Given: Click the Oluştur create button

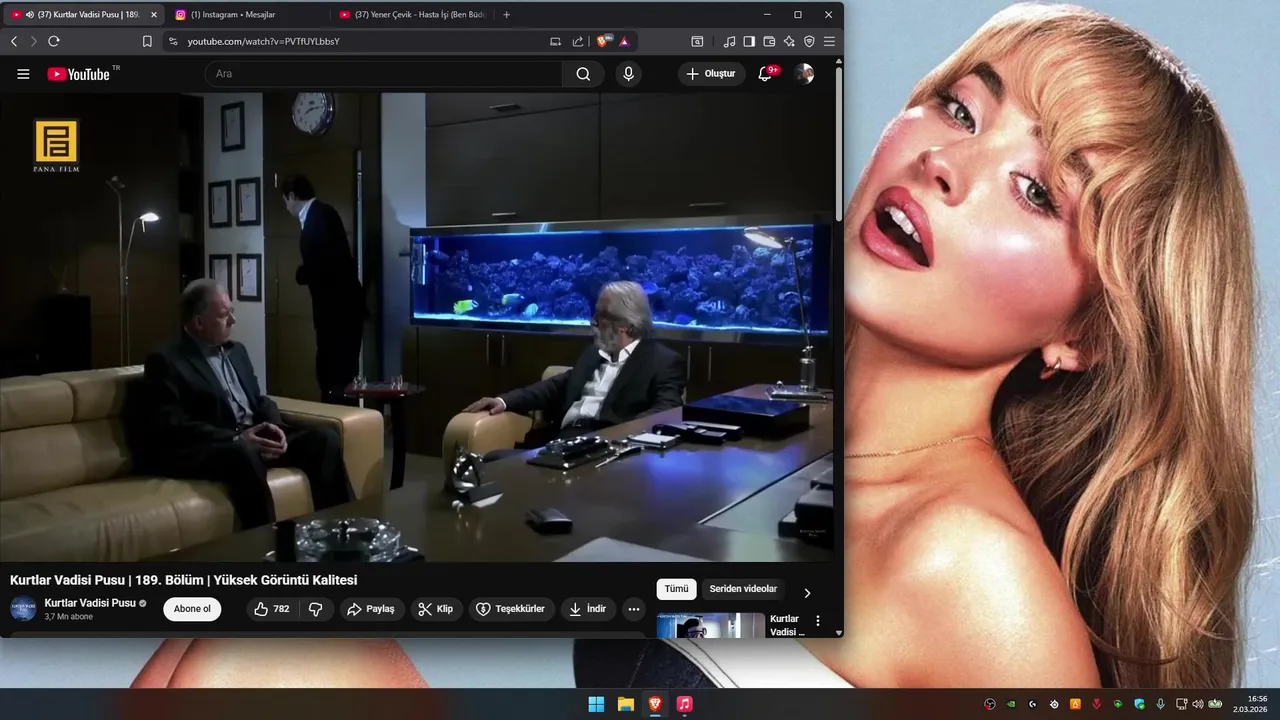Looking at the screenshot, I should (x=711, y=74).
